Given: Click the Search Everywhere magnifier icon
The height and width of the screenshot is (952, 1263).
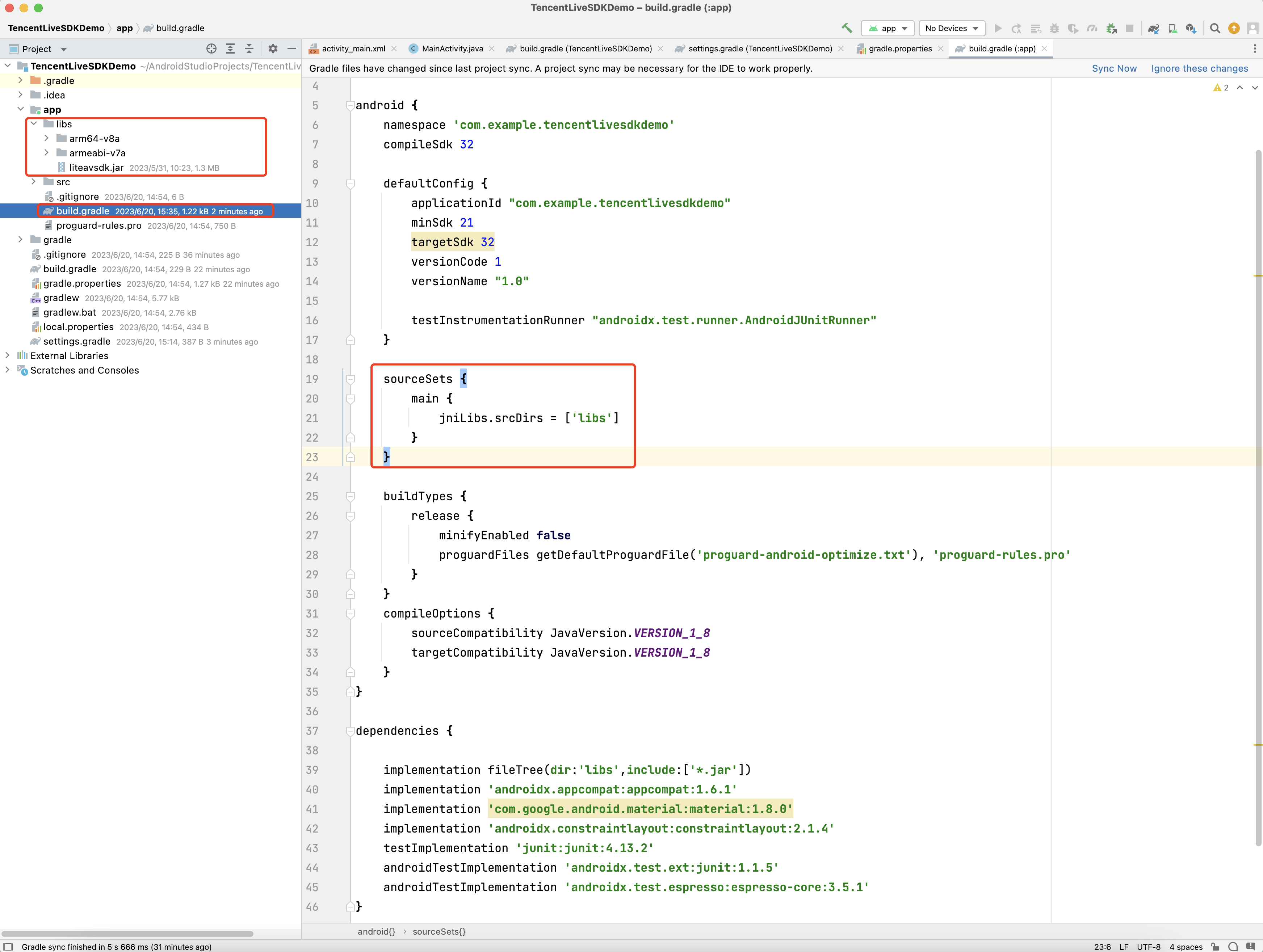Looking at the screenshot, I should tap(1215, 28).
